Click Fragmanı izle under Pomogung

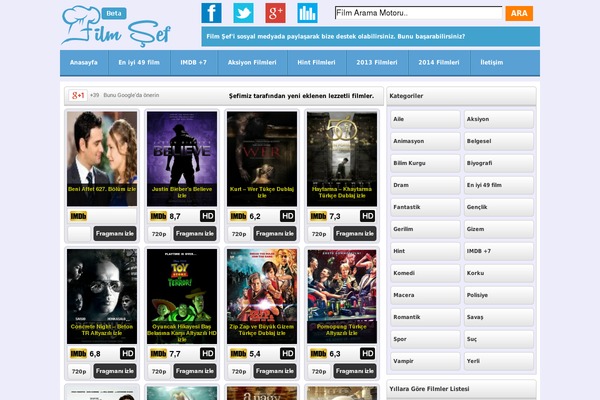point(355,371)
